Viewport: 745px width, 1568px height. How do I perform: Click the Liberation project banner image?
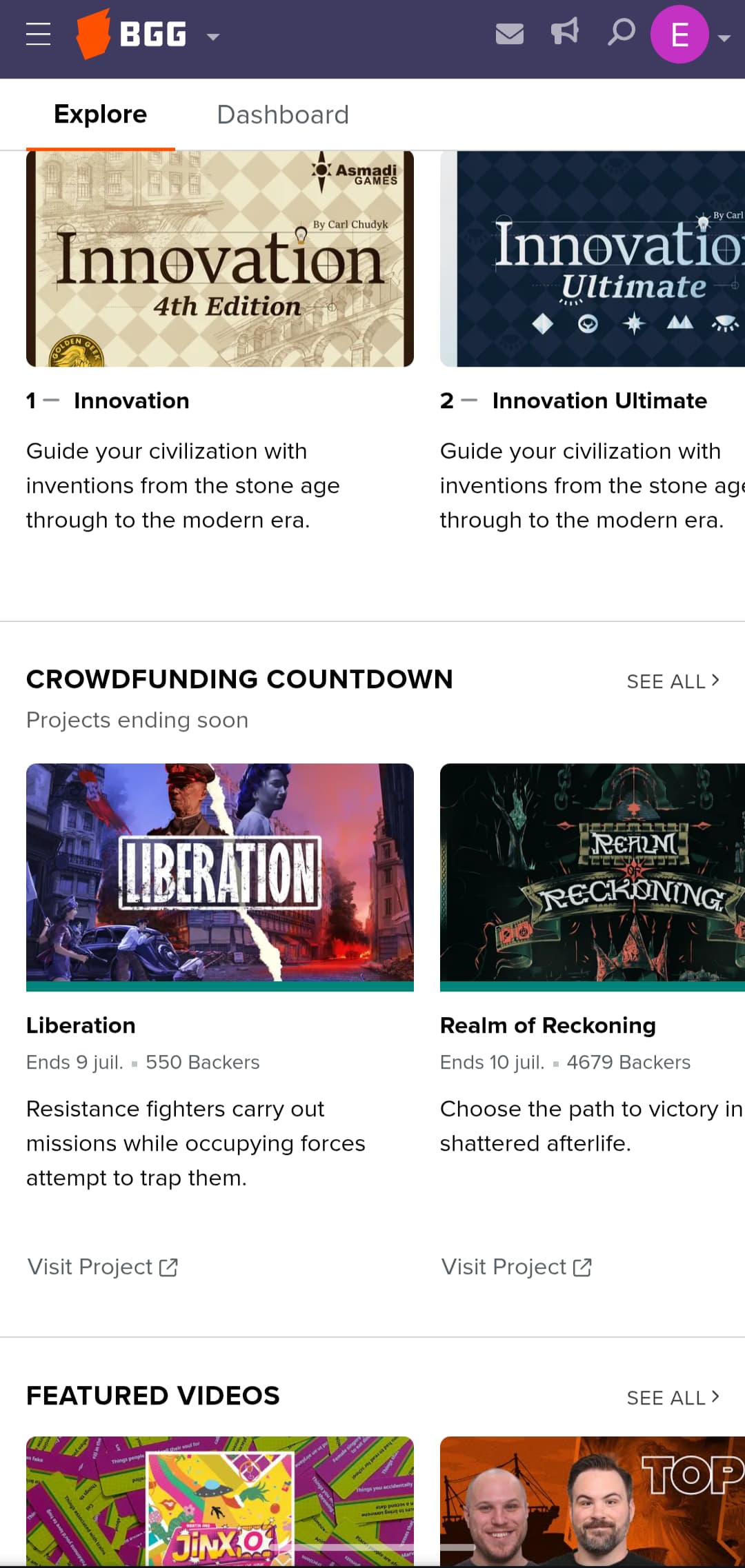click(220, 877)
